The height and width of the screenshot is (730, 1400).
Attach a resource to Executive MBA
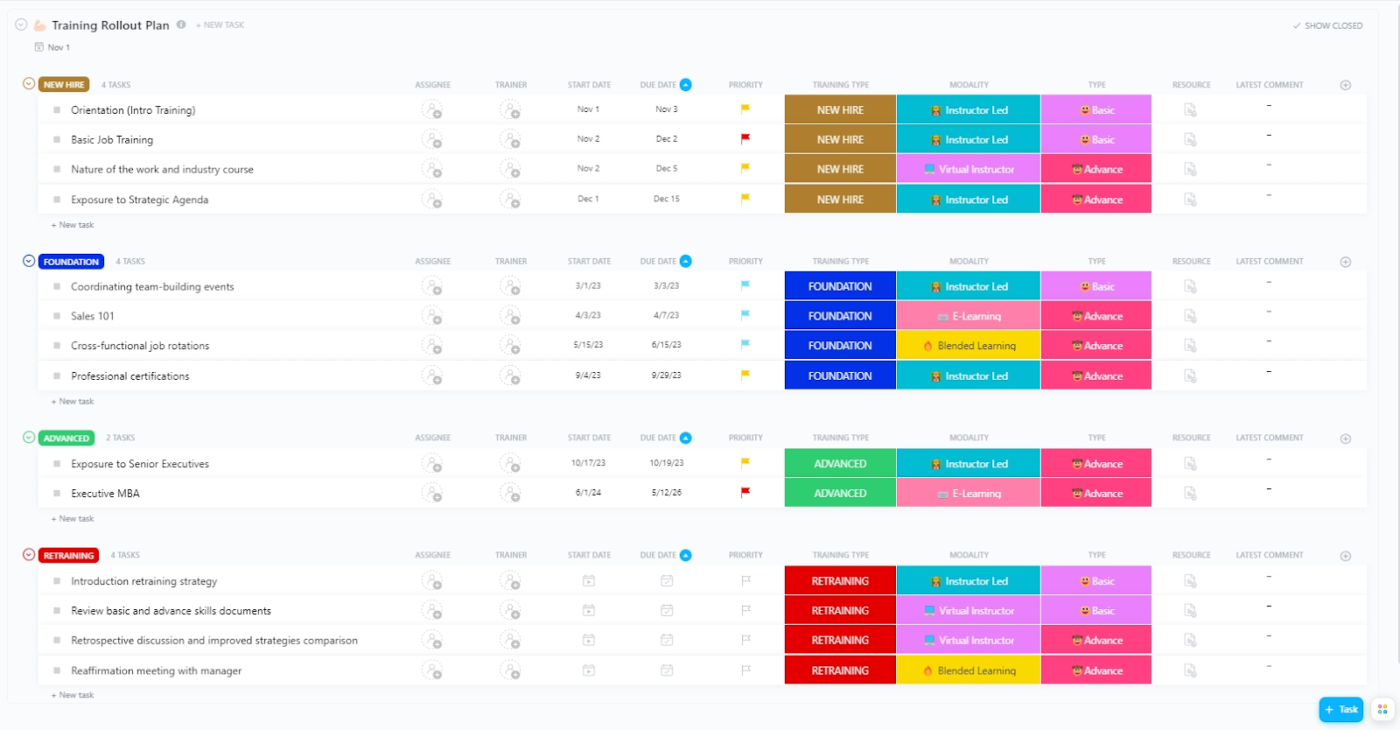point(1189,492)
